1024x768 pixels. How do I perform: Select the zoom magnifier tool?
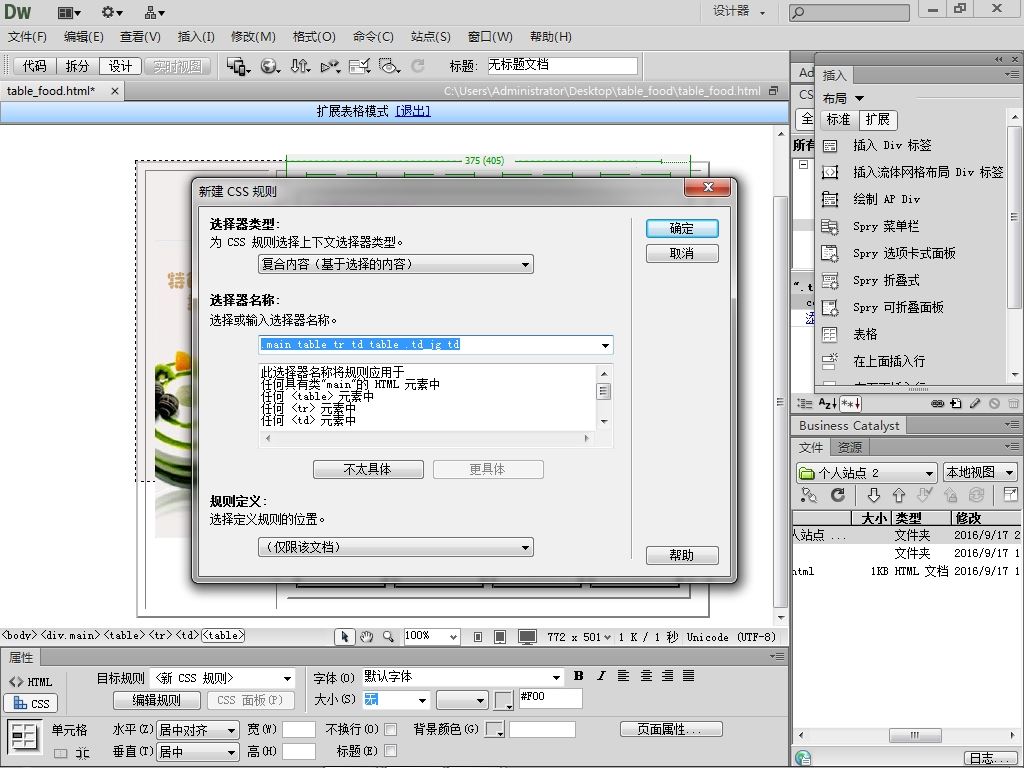pyautogui.click(x=389, y=637)
